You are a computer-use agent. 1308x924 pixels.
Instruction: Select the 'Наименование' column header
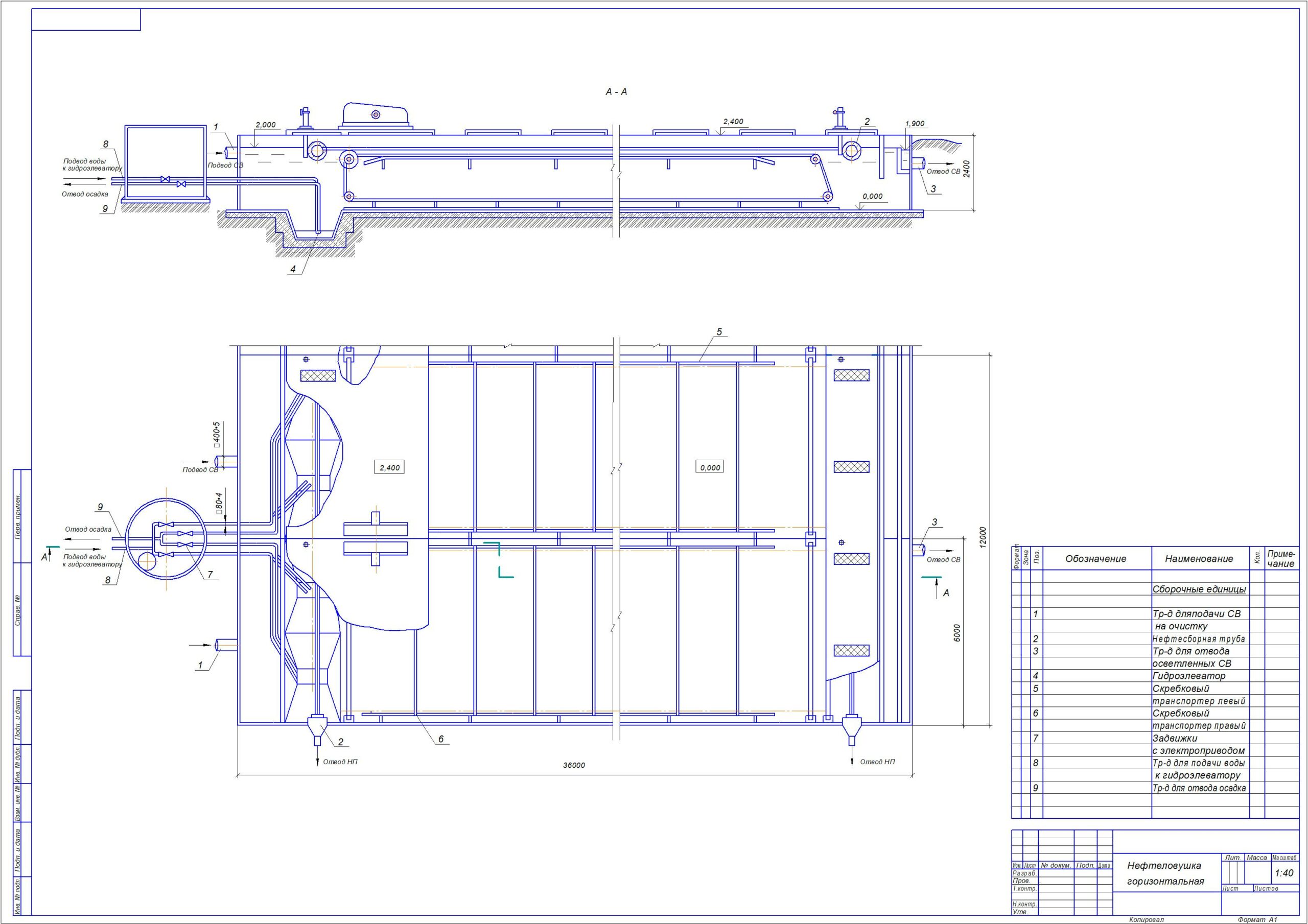(1199, 559)
